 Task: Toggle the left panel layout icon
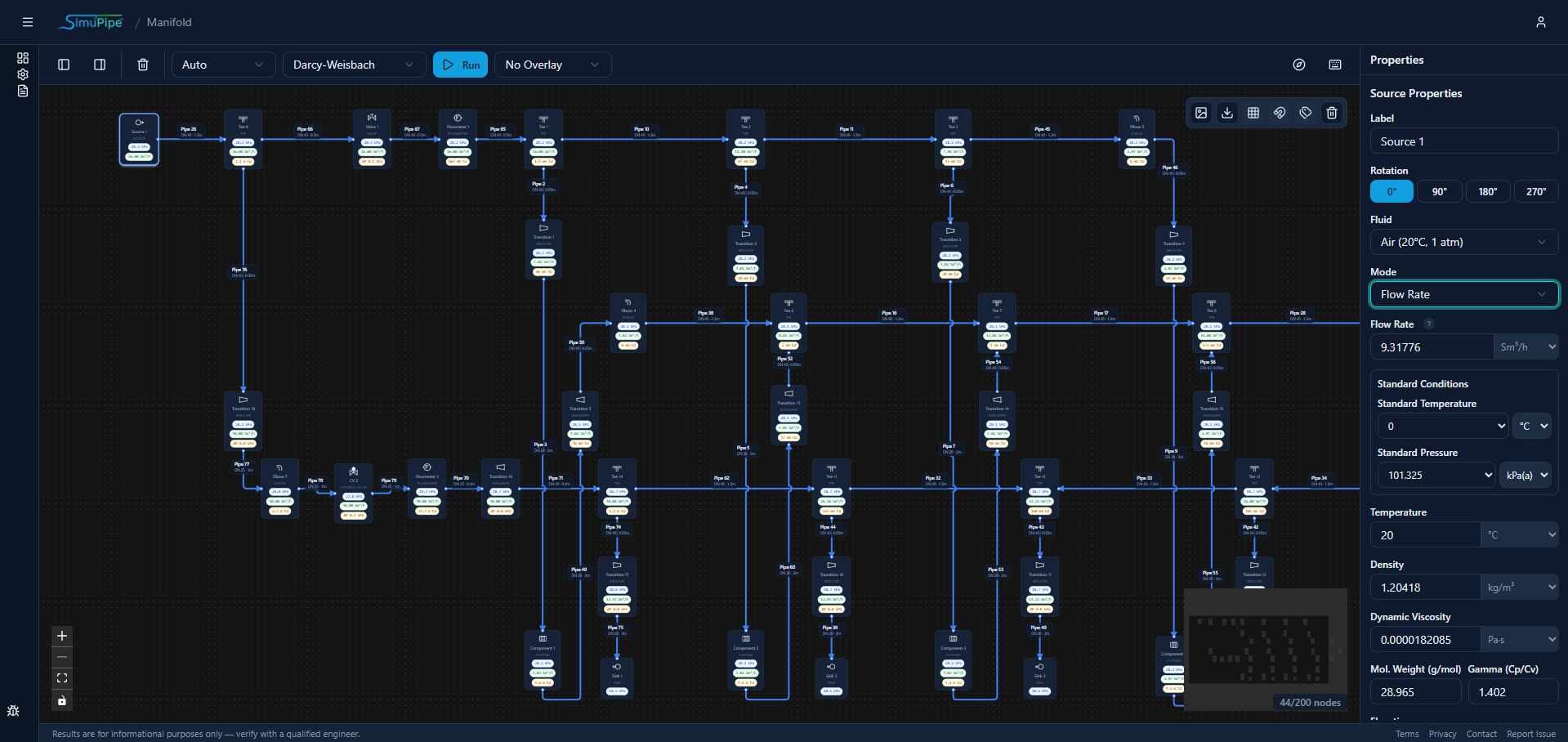pos(64,65)
